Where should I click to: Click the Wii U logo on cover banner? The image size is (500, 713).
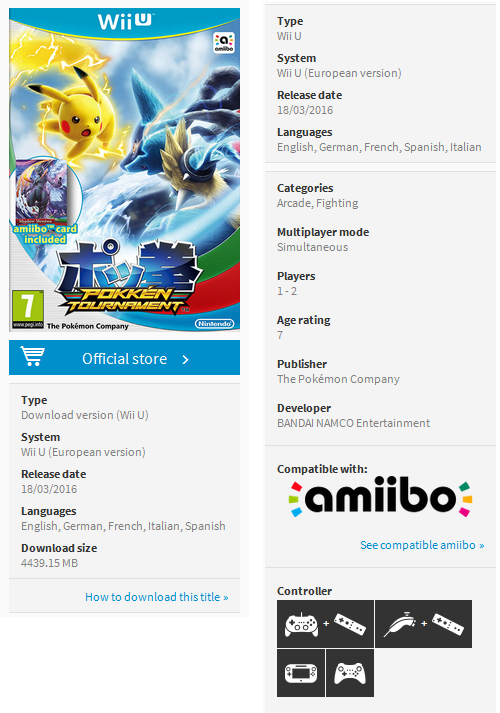(126, 21)
